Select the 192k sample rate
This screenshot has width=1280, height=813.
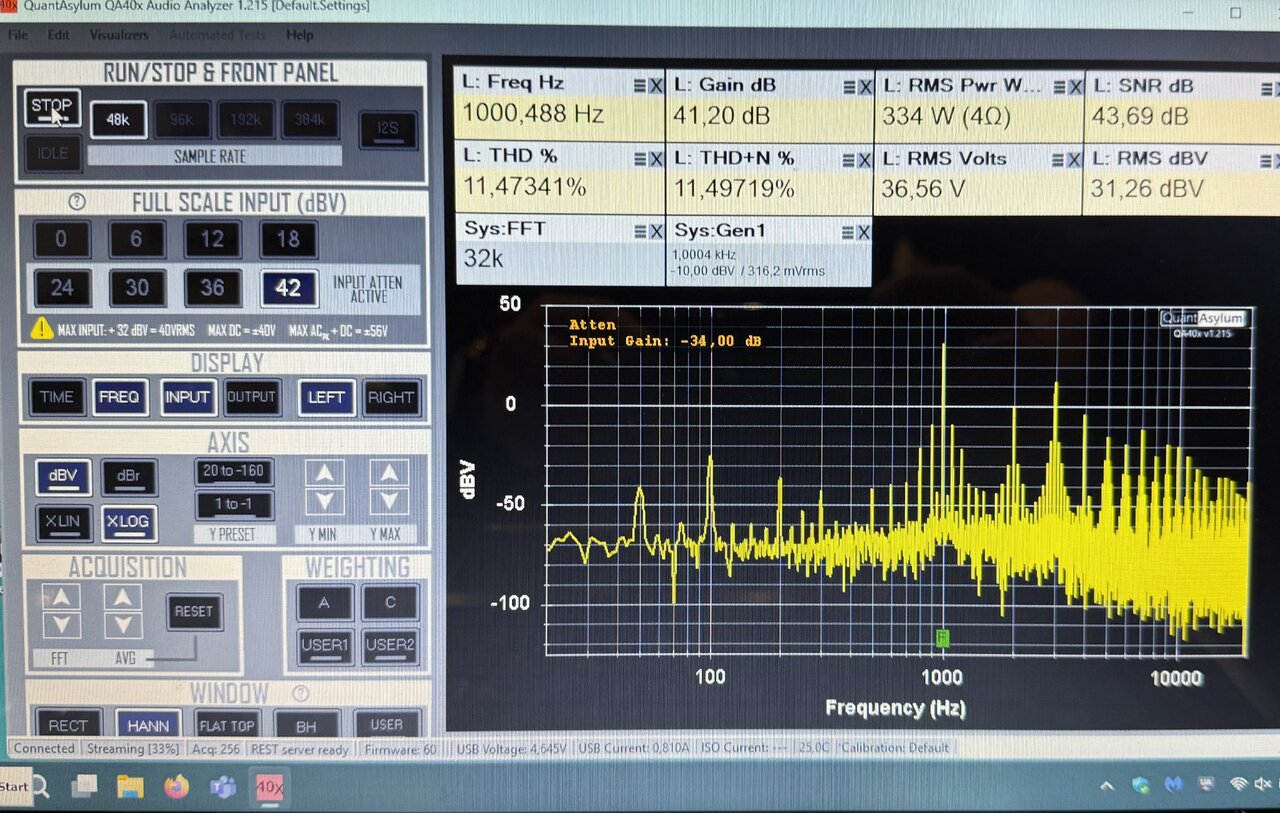point(246,120)
